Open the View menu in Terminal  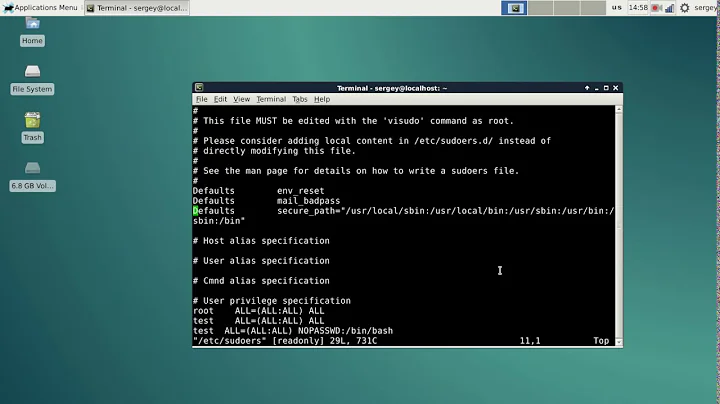point(242,99)
